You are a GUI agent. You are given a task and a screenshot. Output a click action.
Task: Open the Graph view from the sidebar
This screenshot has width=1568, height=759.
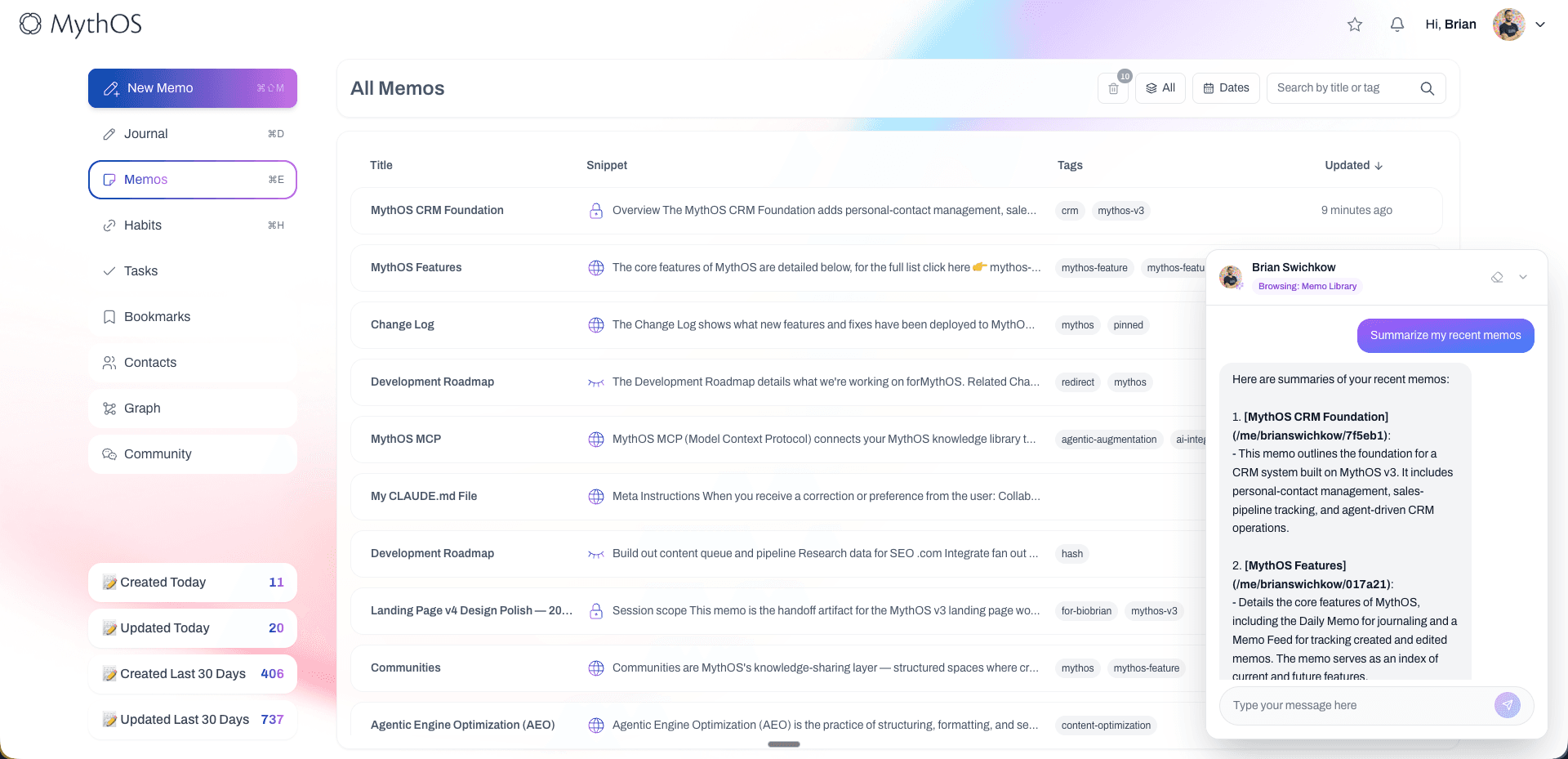pos(140,408)
